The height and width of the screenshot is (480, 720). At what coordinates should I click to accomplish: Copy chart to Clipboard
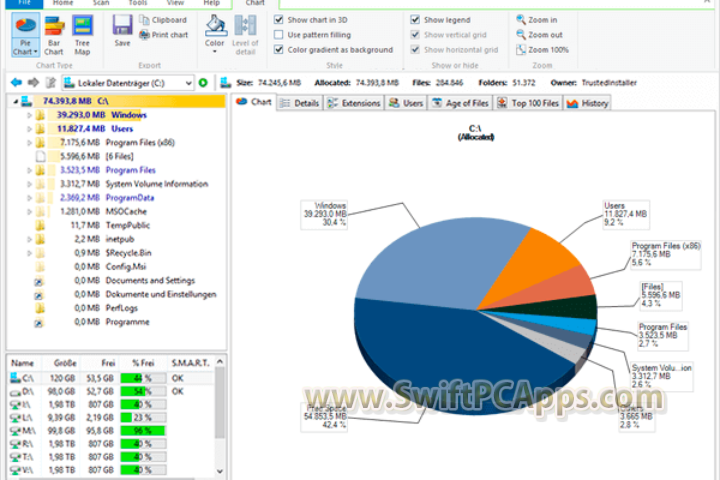click(163, 20)
